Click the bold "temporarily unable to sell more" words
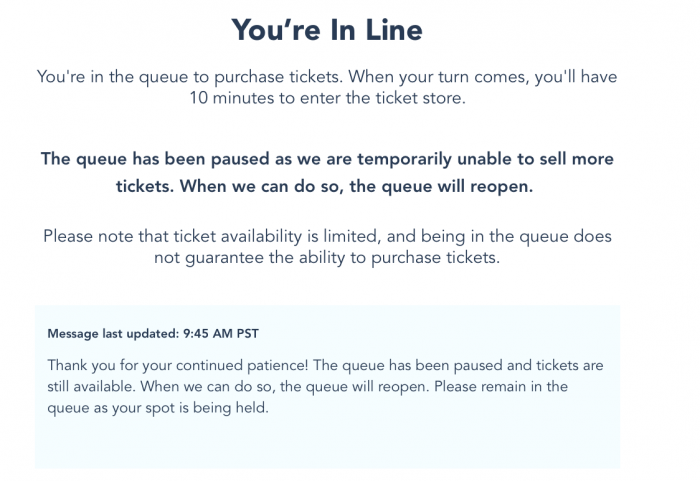Image resolution: width=700 pixels, height=481 pixels. [485, 159]
